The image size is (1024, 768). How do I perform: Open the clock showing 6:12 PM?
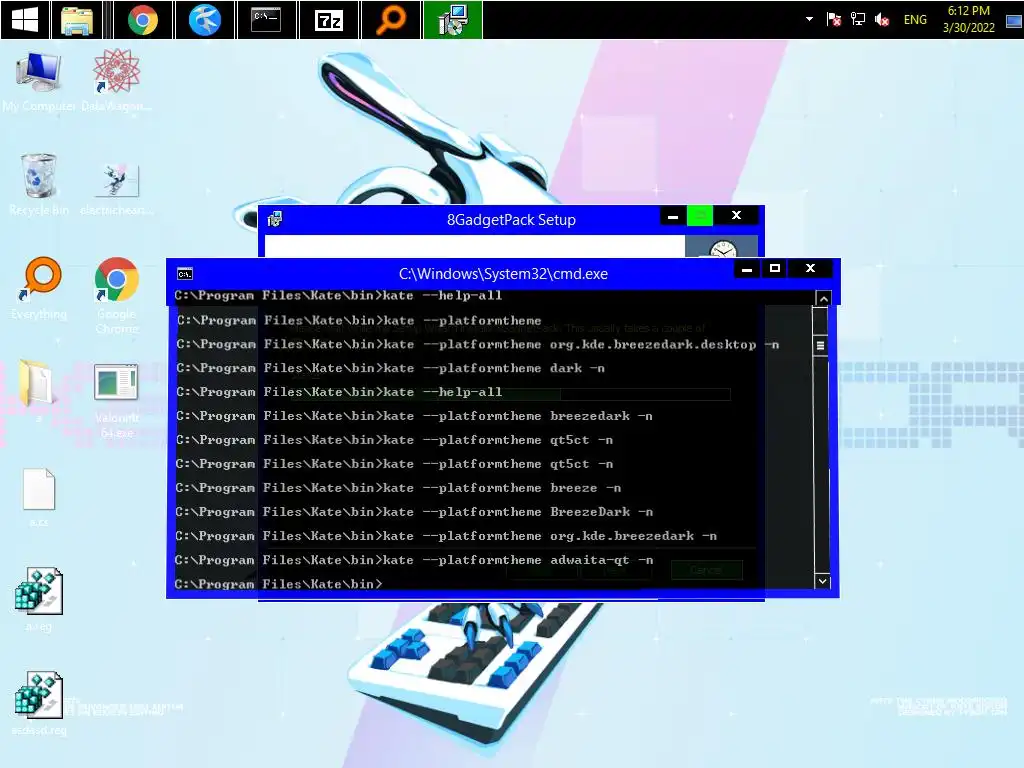point(968,19)
